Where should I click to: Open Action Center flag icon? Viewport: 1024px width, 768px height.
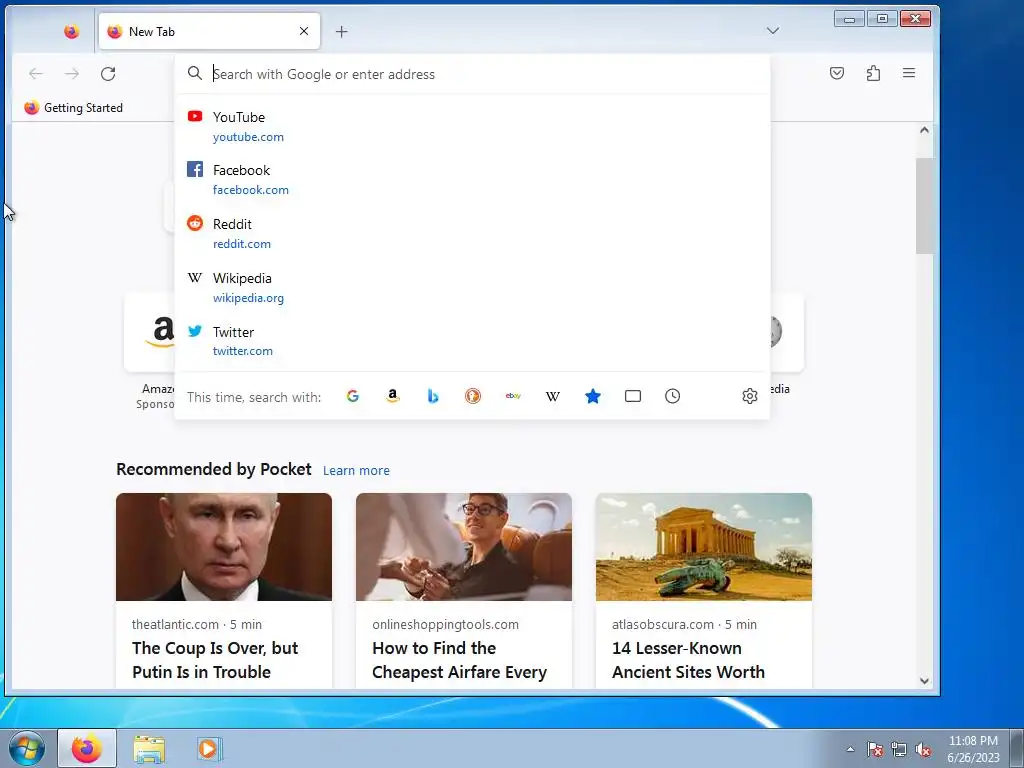click(875, 749)
